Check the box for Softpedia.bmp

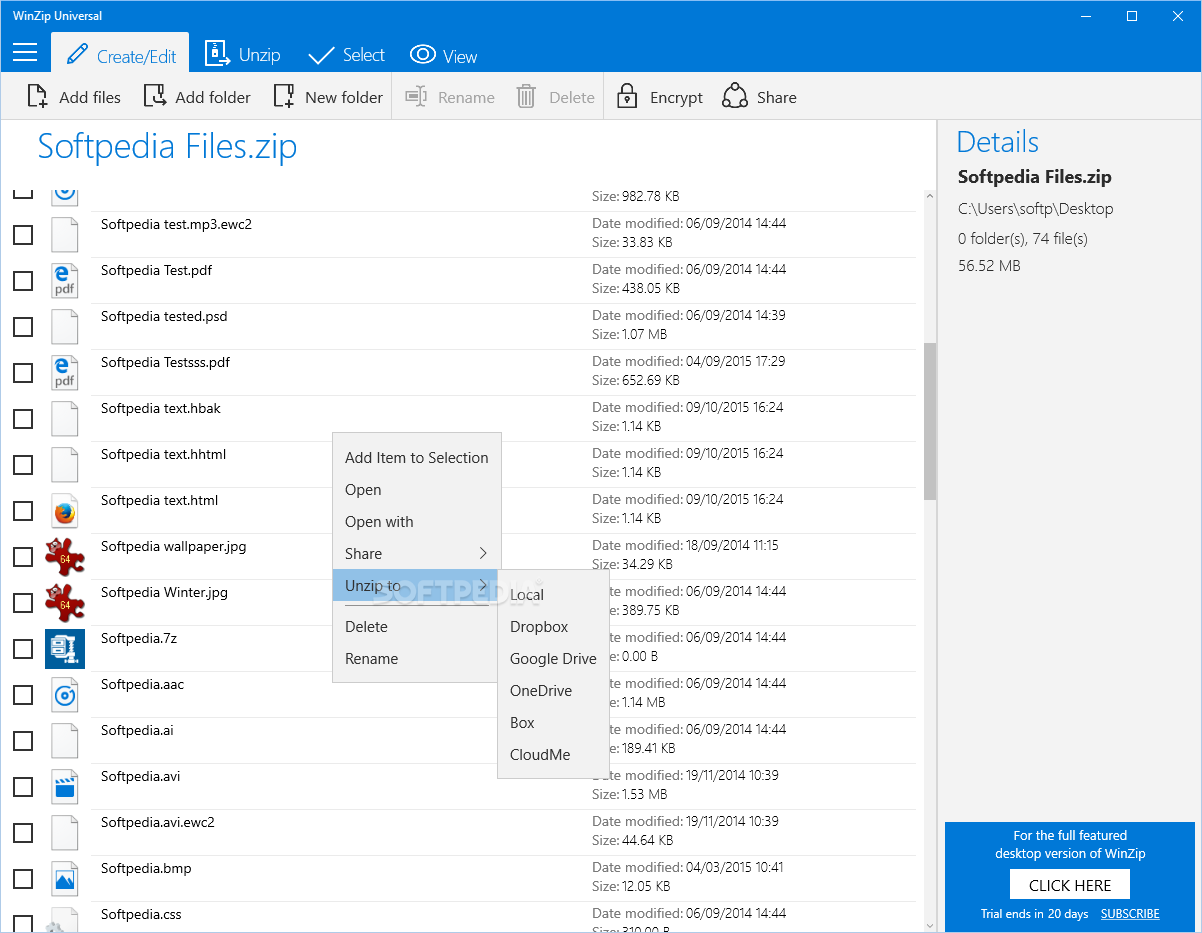(23, 879)
